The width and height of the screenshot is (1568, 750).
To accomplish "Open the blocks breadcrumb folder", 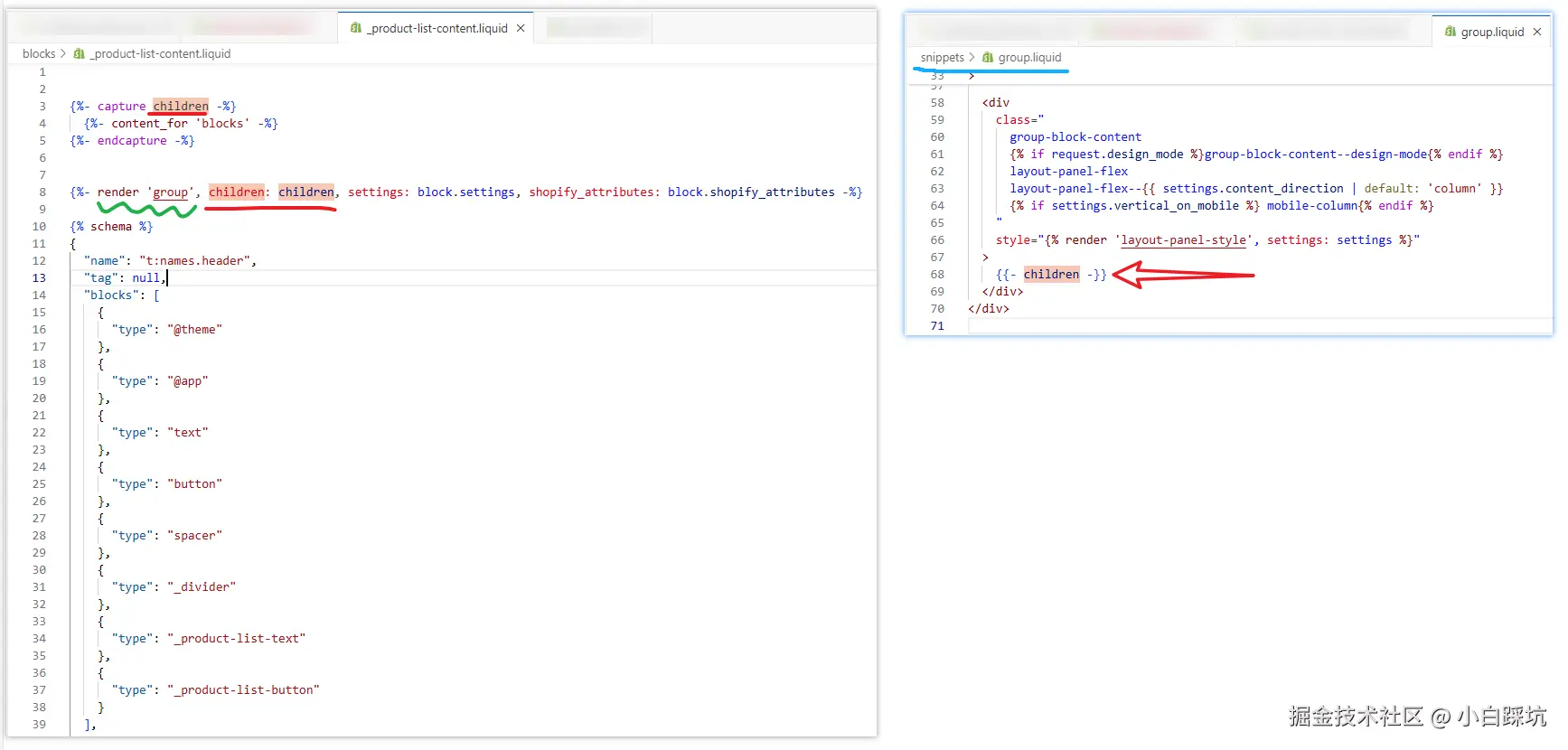I will (39, 53).
